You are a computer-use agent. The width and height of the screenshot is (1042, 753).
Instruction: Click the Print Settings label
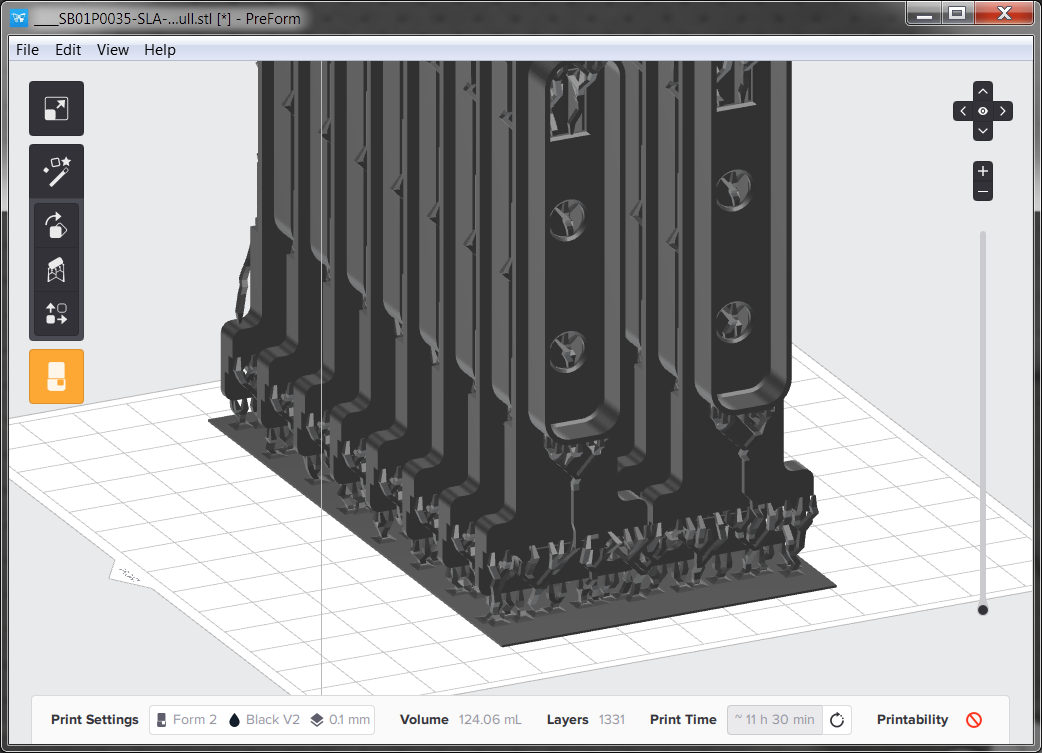tap(94, 719)
